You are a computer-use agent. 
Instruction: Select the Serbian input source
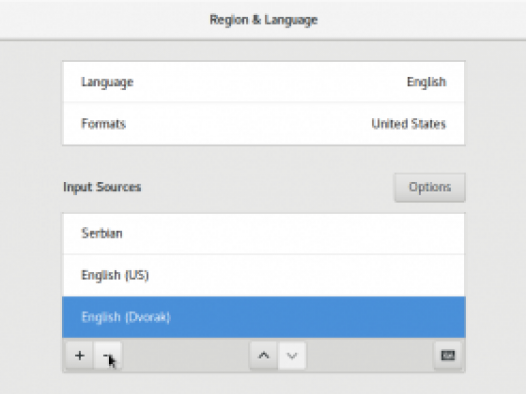(x=264, y=233)
